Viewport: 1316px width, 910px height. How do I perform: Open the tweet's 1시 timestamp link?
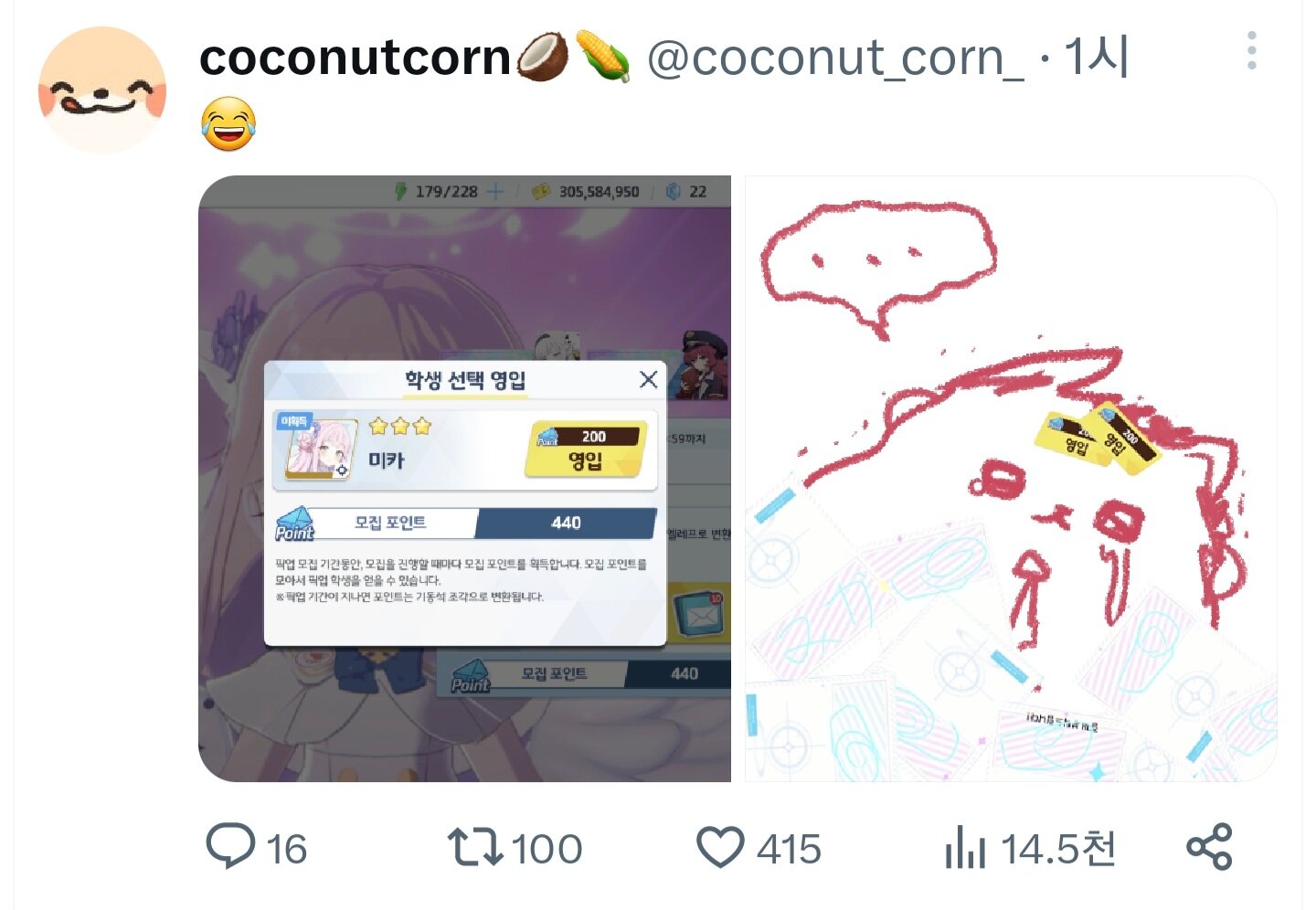click(x=1097, y=58)
